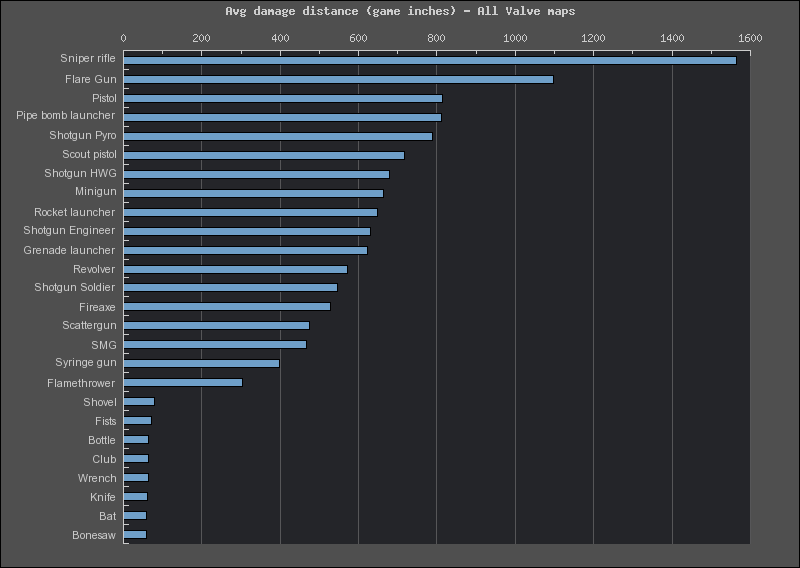This screenshot has width=800, height=568.
Task: Select the Minigun bar
Action: pyautogui.click(x=253, y=193)
